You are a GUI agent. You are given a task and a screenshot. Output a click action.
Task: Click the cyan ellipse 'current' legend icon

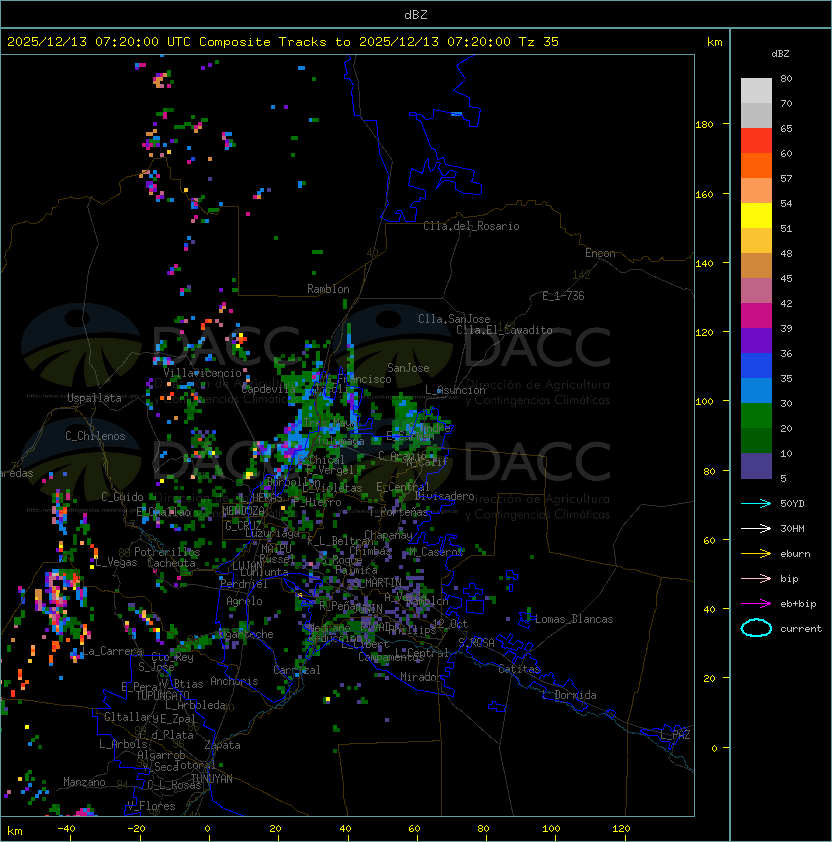(756, 628)
